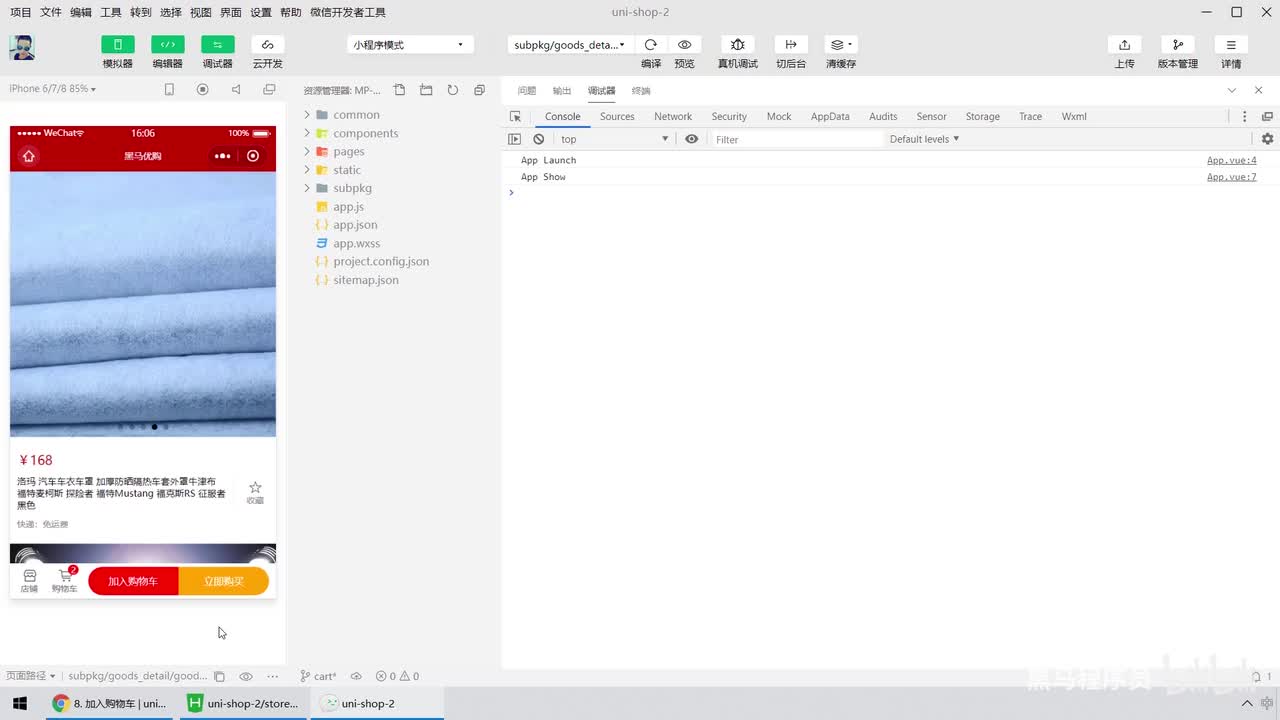This screenshot has height=720, width=1280.
Task: Click the 切后台 switch-to-background icon
Action: click(791, 45)
